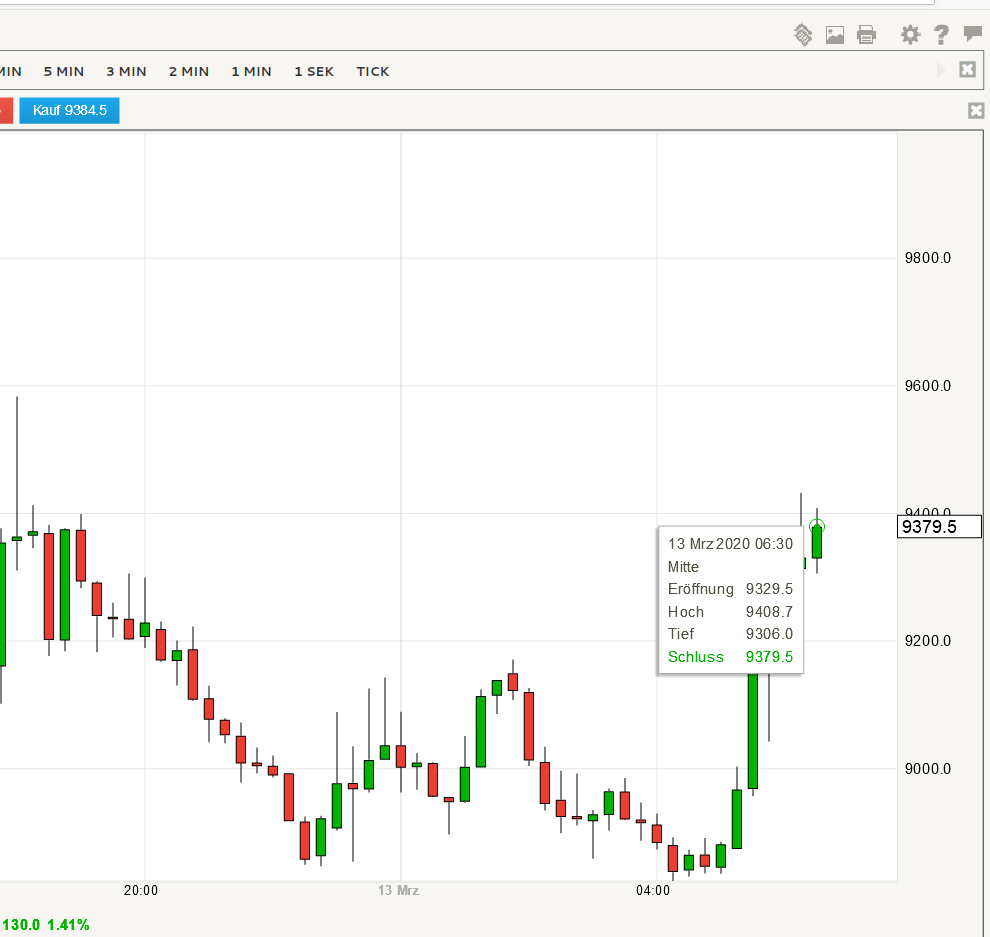Click Eröffnung 9329.5 in the tooltip
990x937 pixels.
pos(730,588)
